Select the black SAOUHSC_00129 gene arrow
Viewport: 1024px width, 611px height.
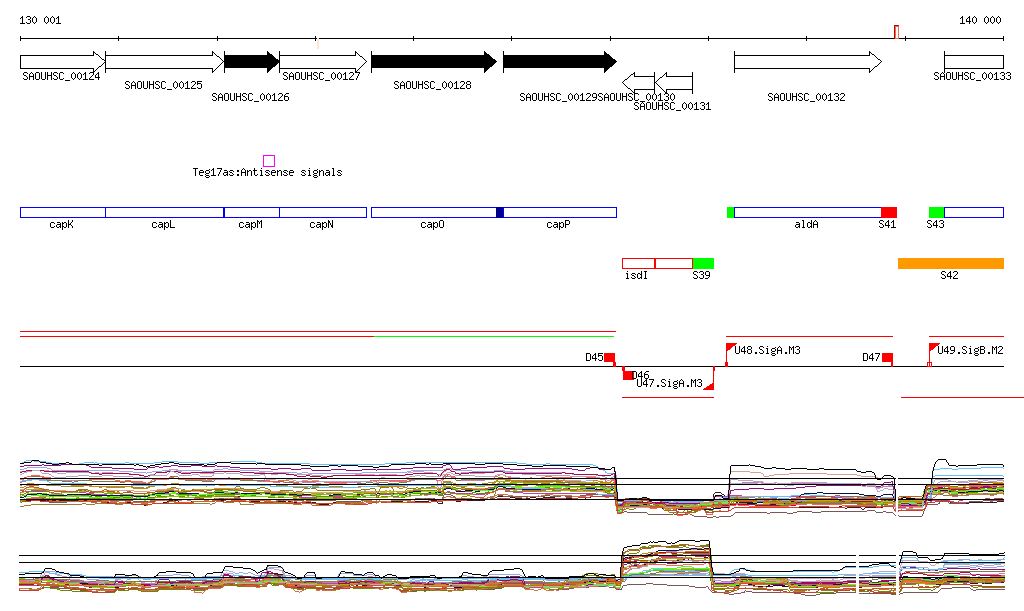pyautogui.click(x=560, y=62)
